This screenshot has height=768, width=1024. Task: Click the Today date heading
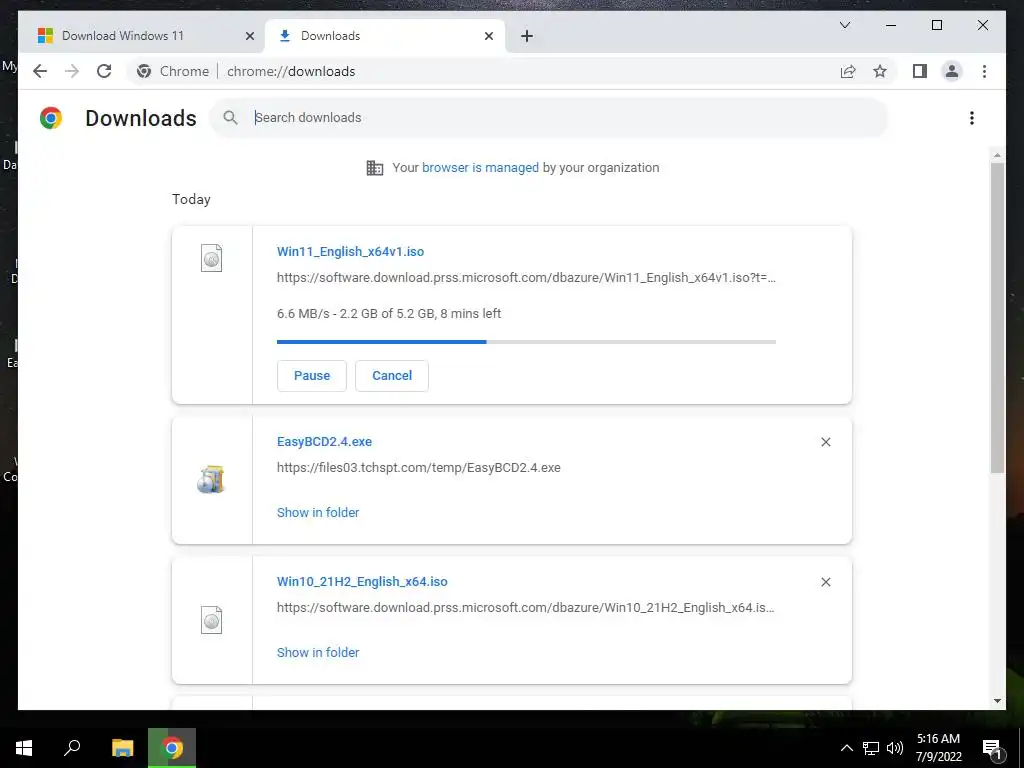[191, 199]
